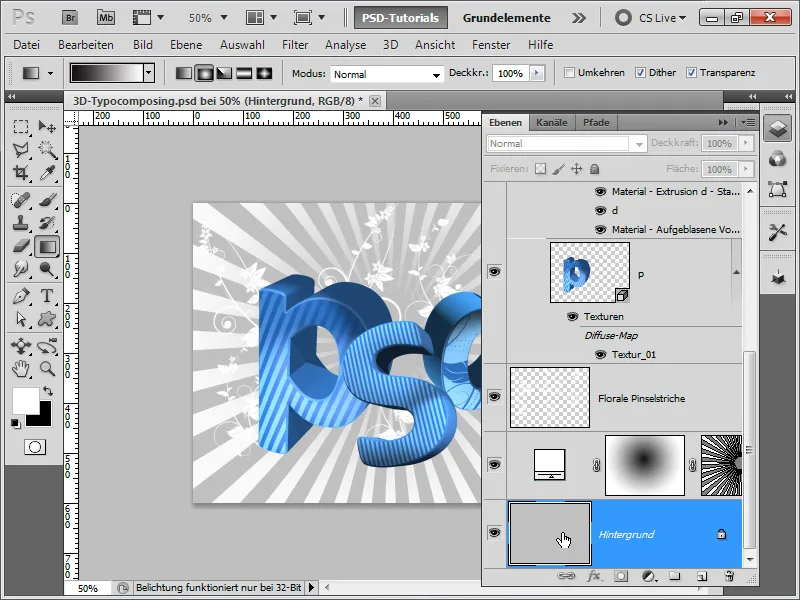
Task: Select the Path Selection tool
Action: tap(20, 319)
